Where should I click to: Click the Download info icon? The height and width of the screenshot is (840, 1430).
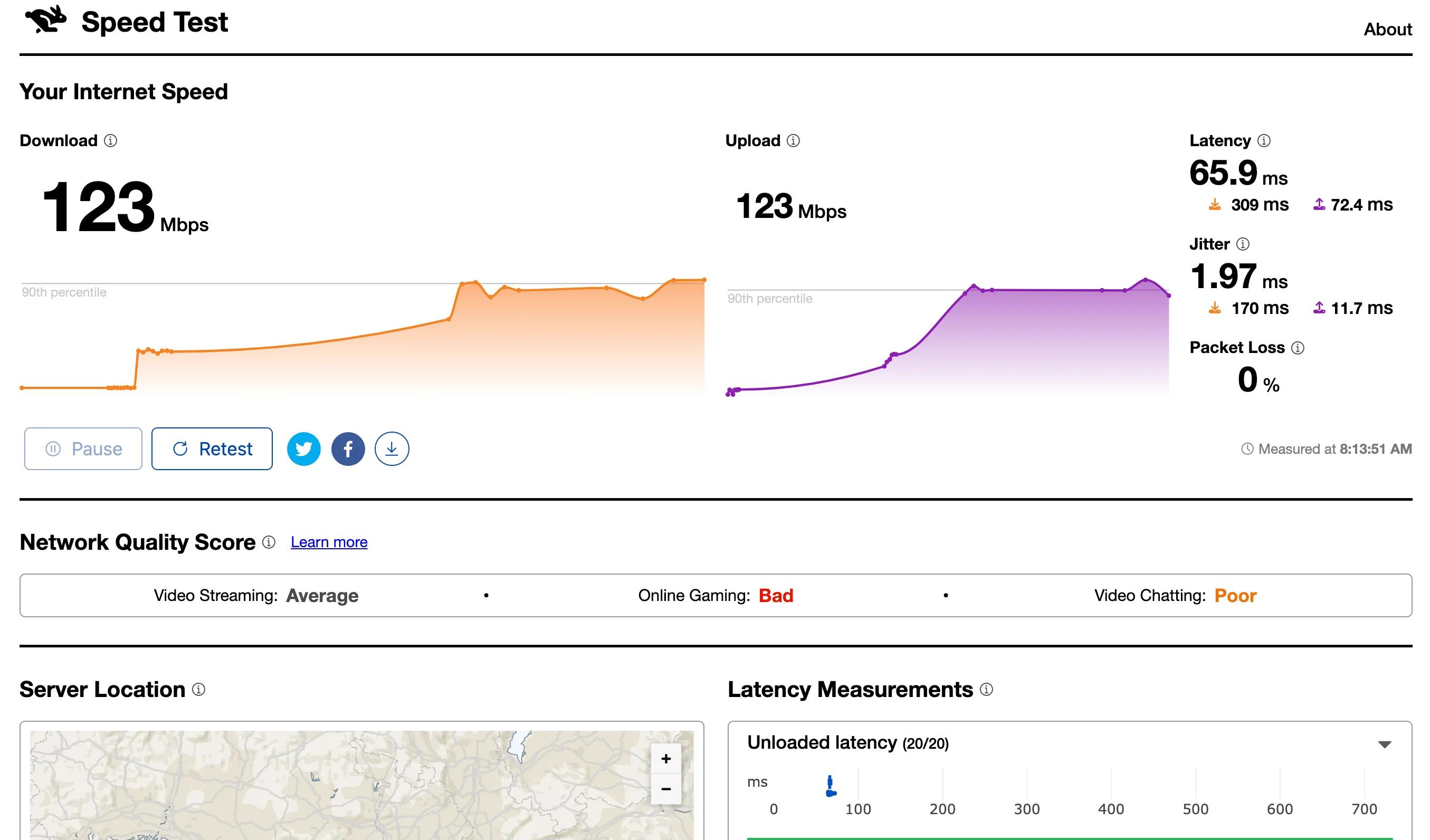point(111,141)
